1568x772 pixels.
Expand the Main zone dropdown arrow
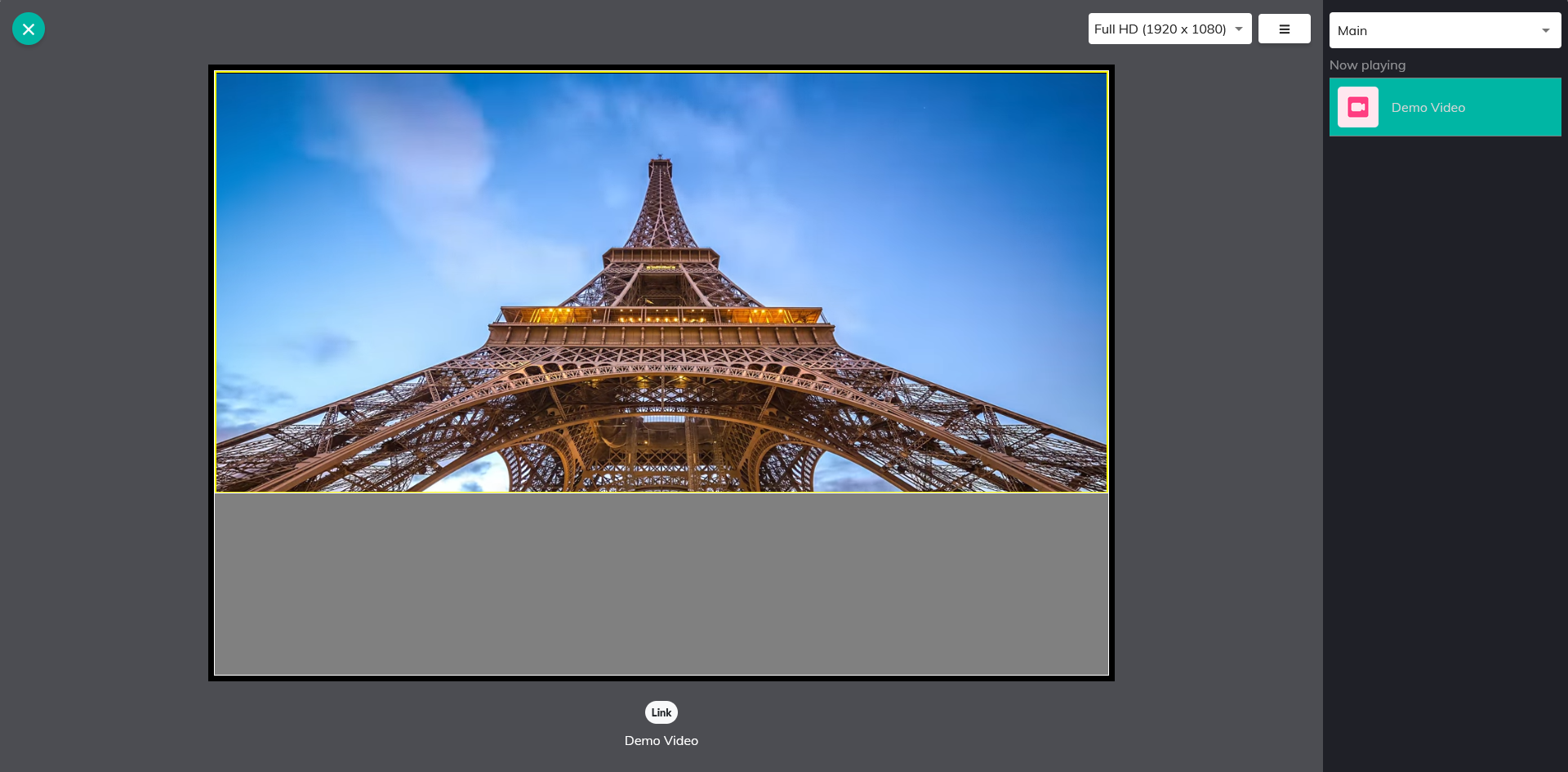(x=1545, y=31)
